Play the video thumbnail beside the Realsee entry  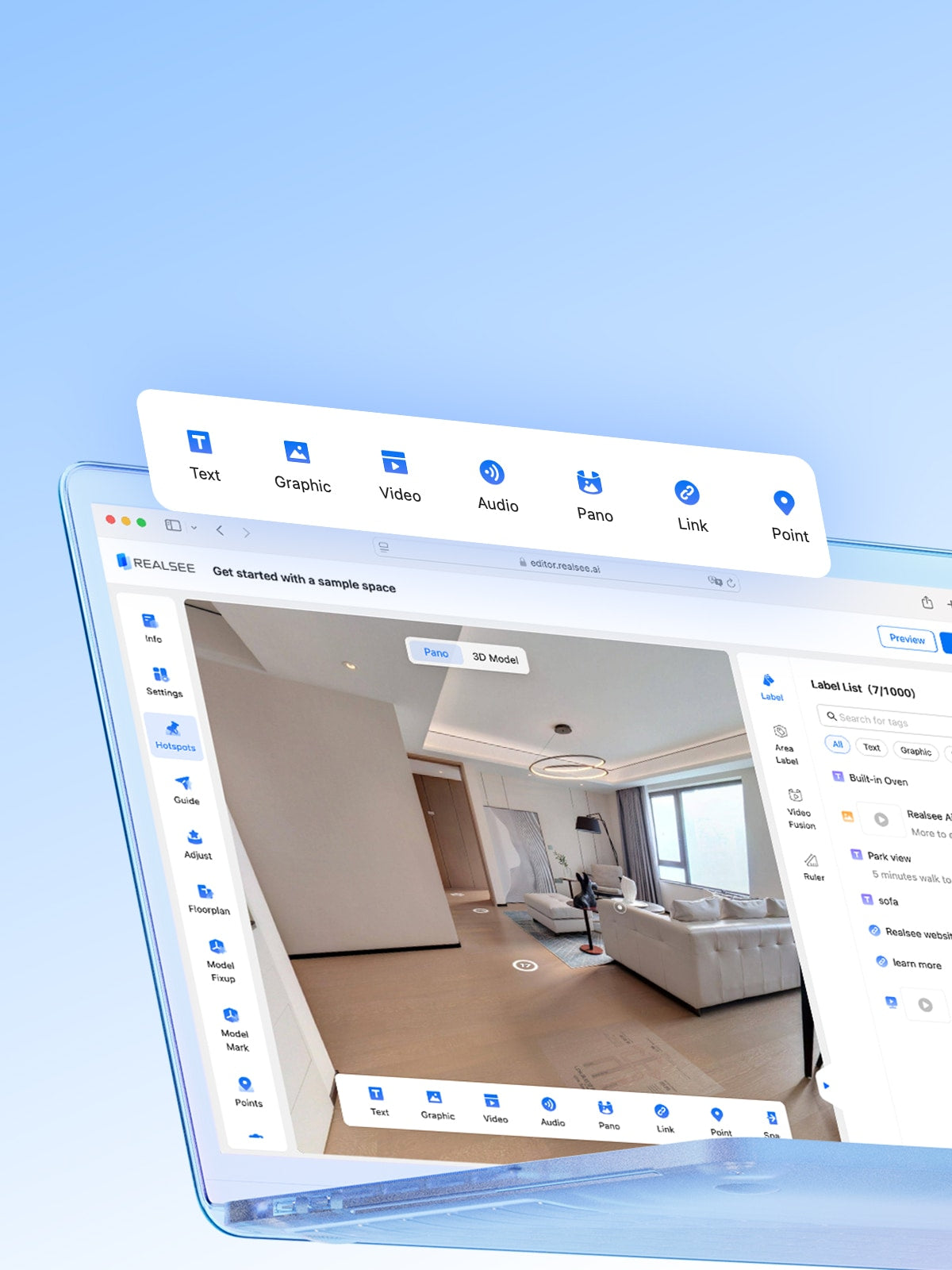point(881,819)
